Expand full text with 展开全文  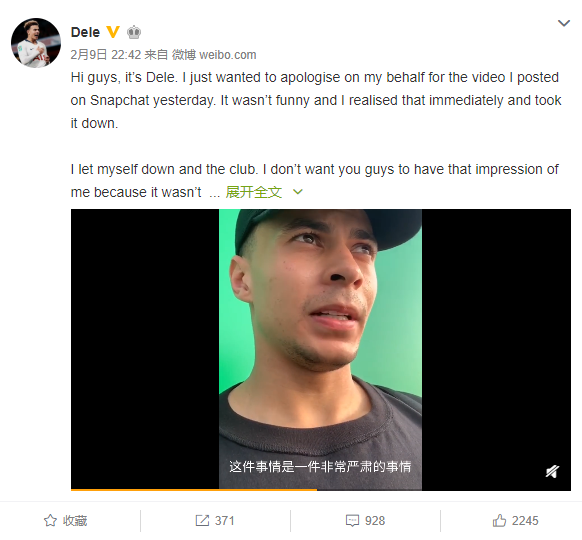[x=254, y=192]
